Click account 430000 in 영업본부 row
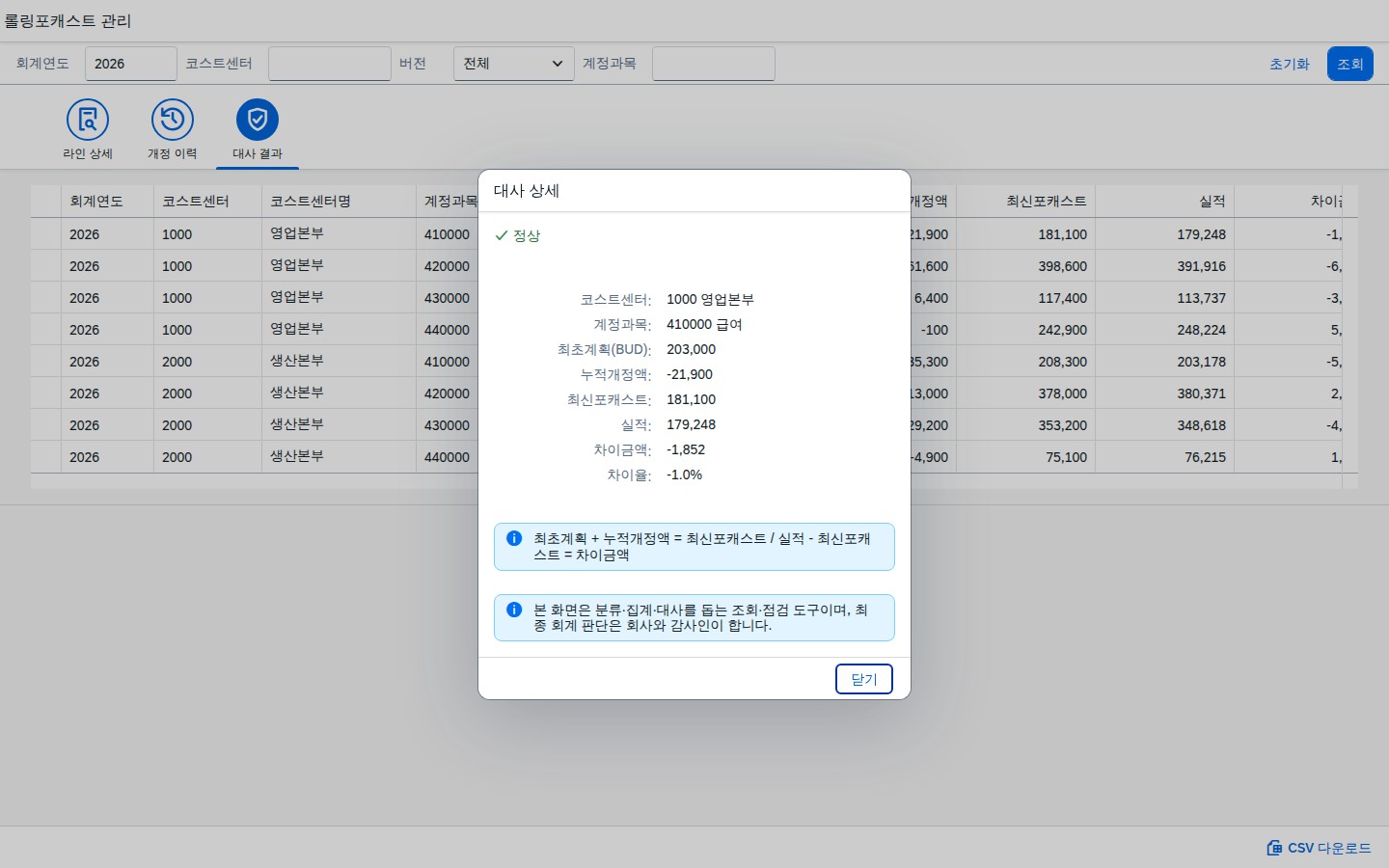The height and width of the screenshot is (868, 1389). pos(447,298)
